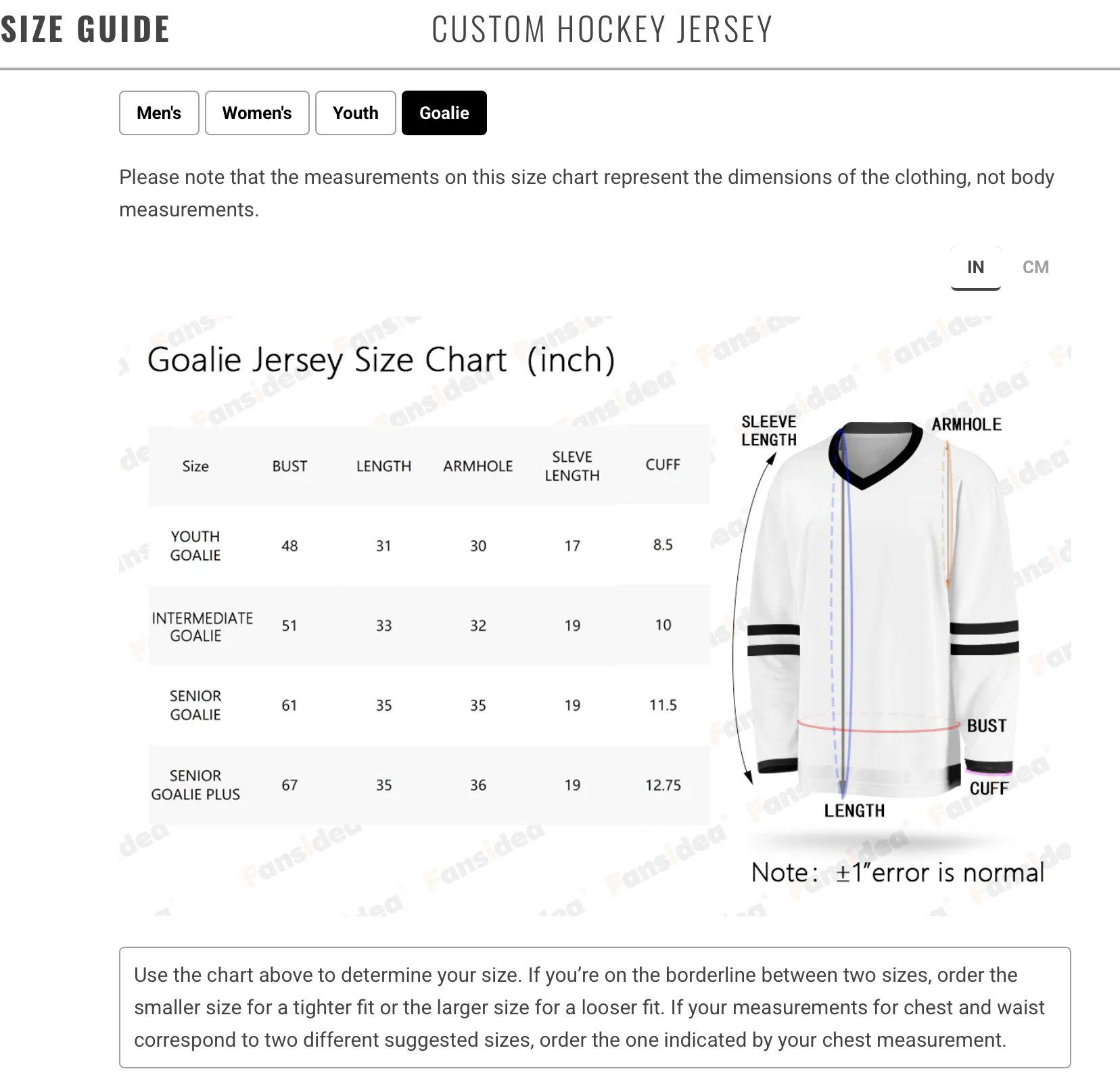Click the BUST column header in table
This screenshot has width=1120, height=1090.
point(289,466)
